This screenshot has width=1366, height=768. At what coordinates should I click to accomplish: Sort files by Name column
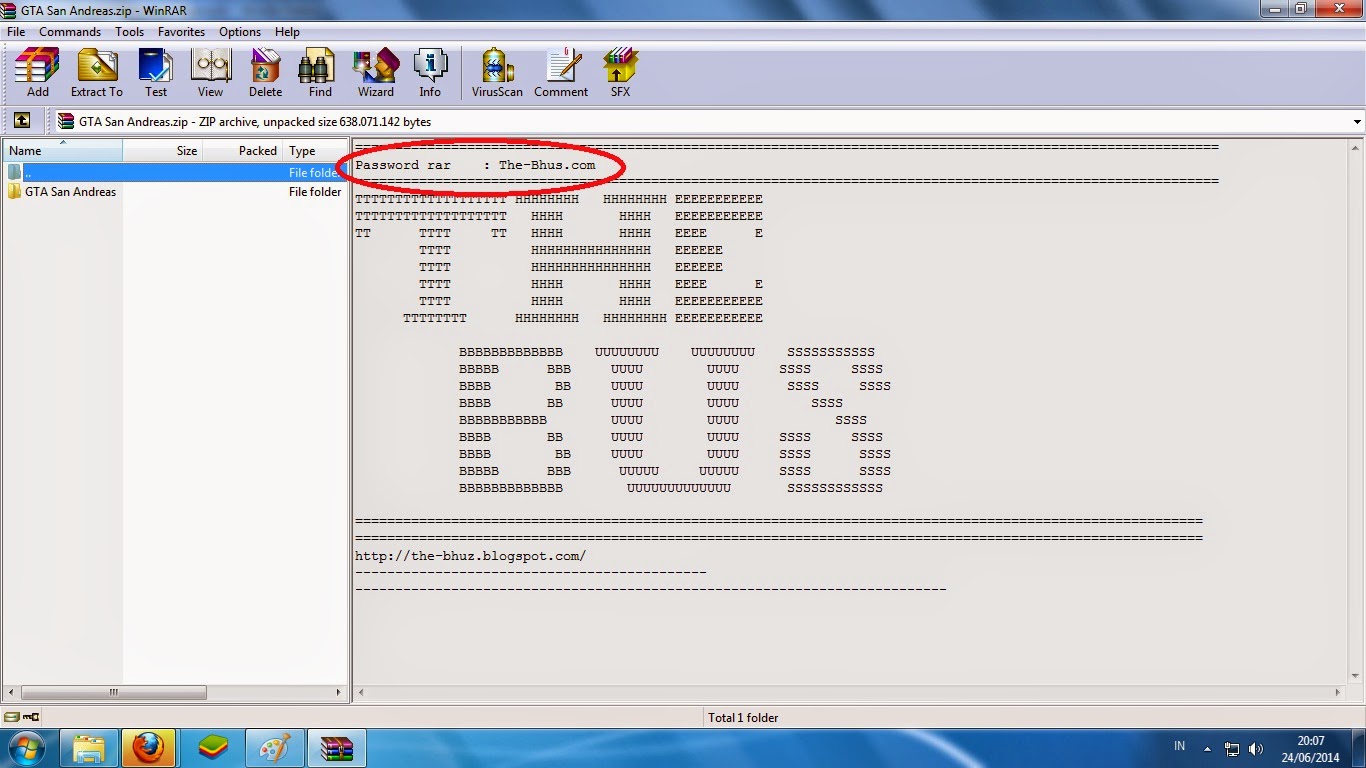point(63,151)
